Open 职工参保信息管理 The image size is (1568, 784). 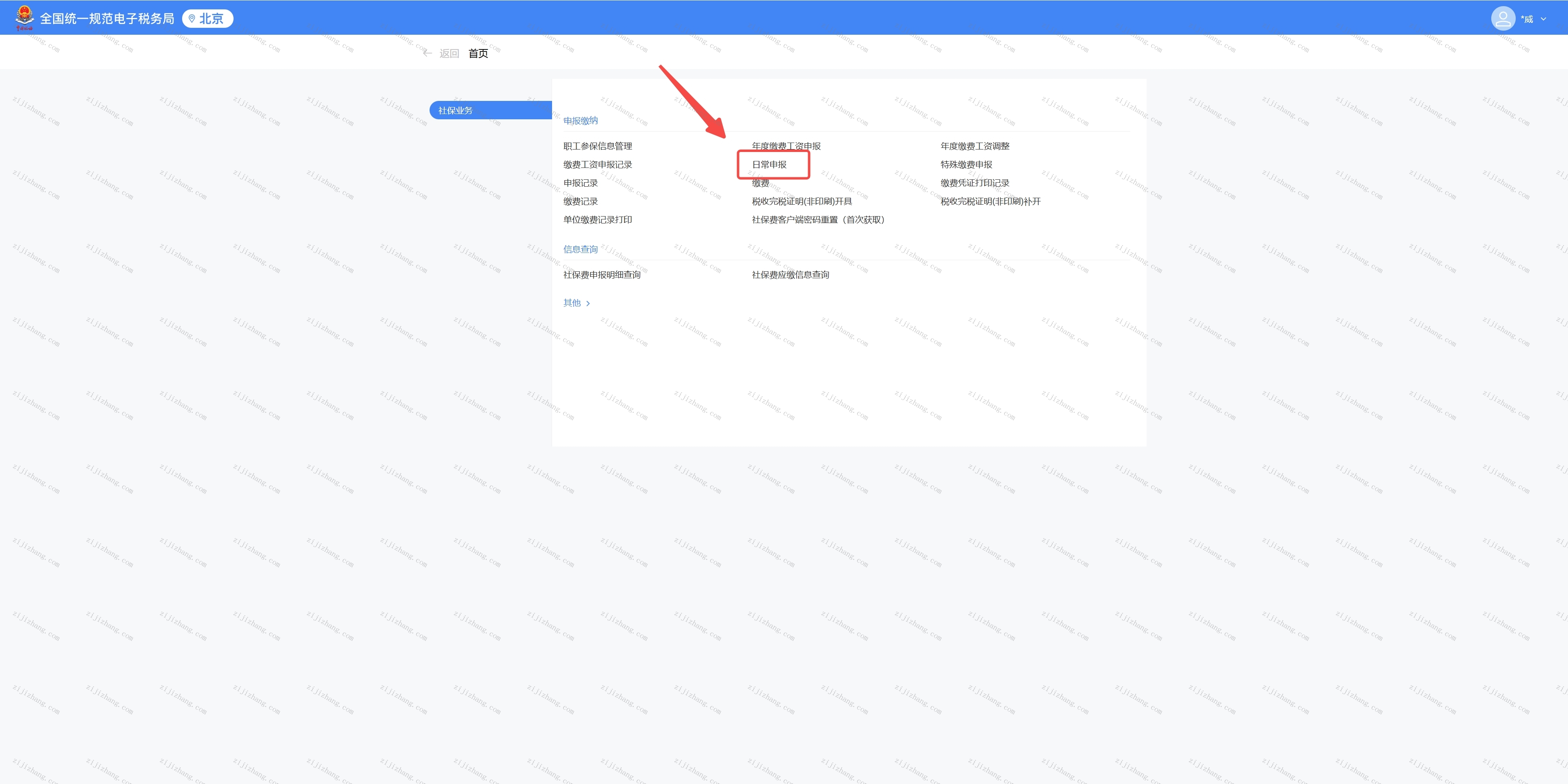point(597,146)
